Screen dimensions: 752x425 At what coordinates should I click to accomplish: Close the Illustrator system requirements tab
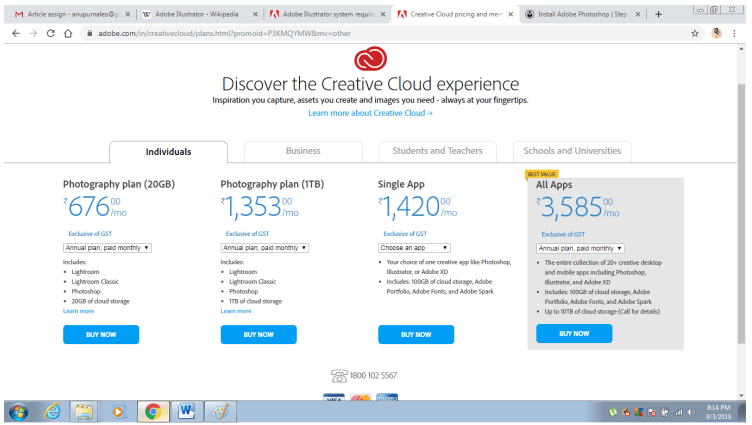pos(383,14)
